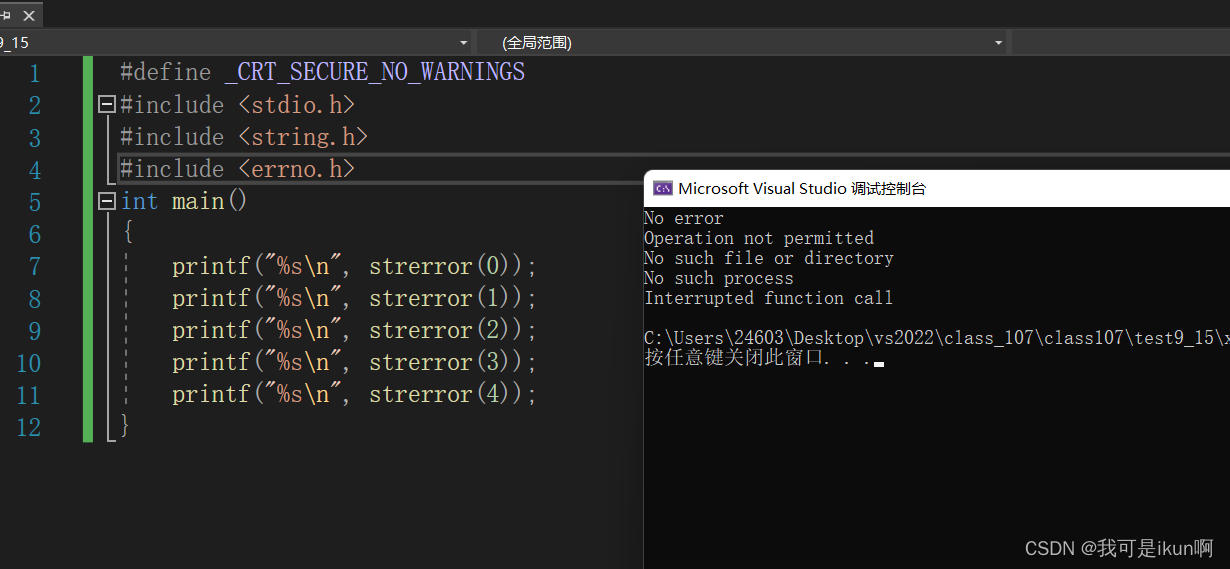1230x569 pixels.
Task: Click the console window icon in the title bar
Action: pyautogui.click(x=662, y=188)
